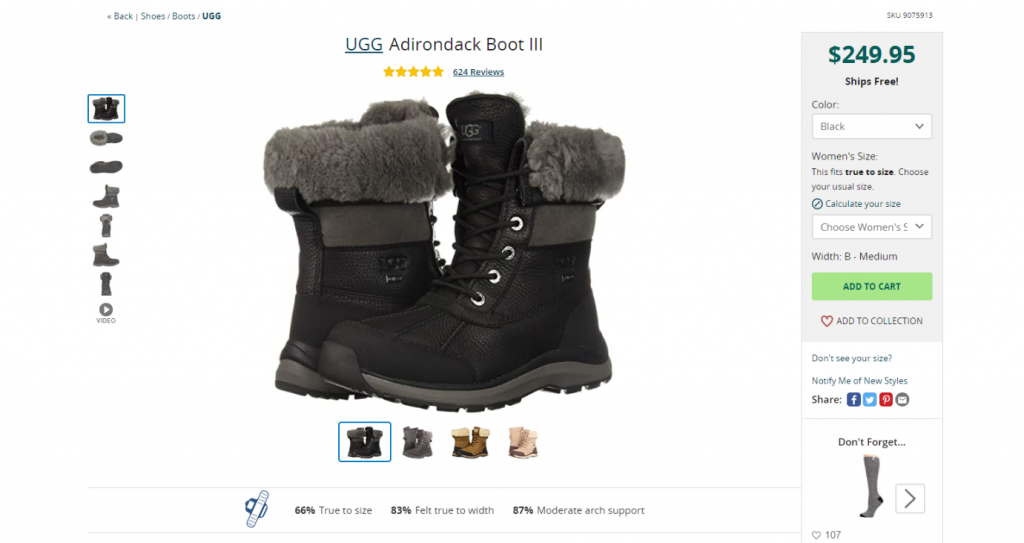Expand the Choose Women's Size dropdown
1024x543 pixels.
pyautogui.click(x=871, y=227)
